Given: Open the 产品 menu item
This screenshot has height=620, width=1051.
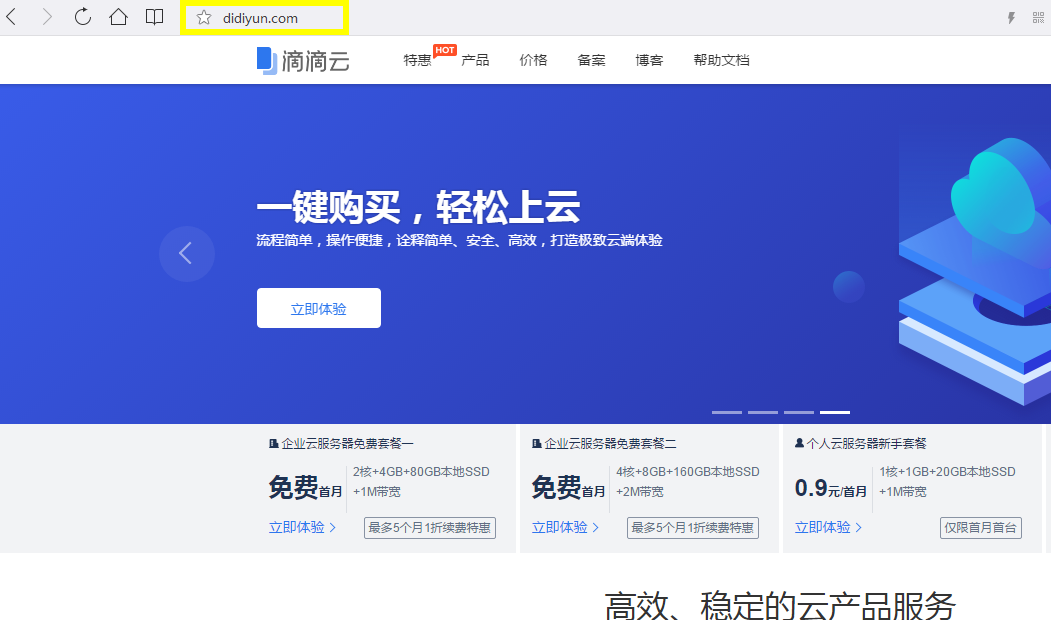Looking at the screenshot, I should click(475, 60).
